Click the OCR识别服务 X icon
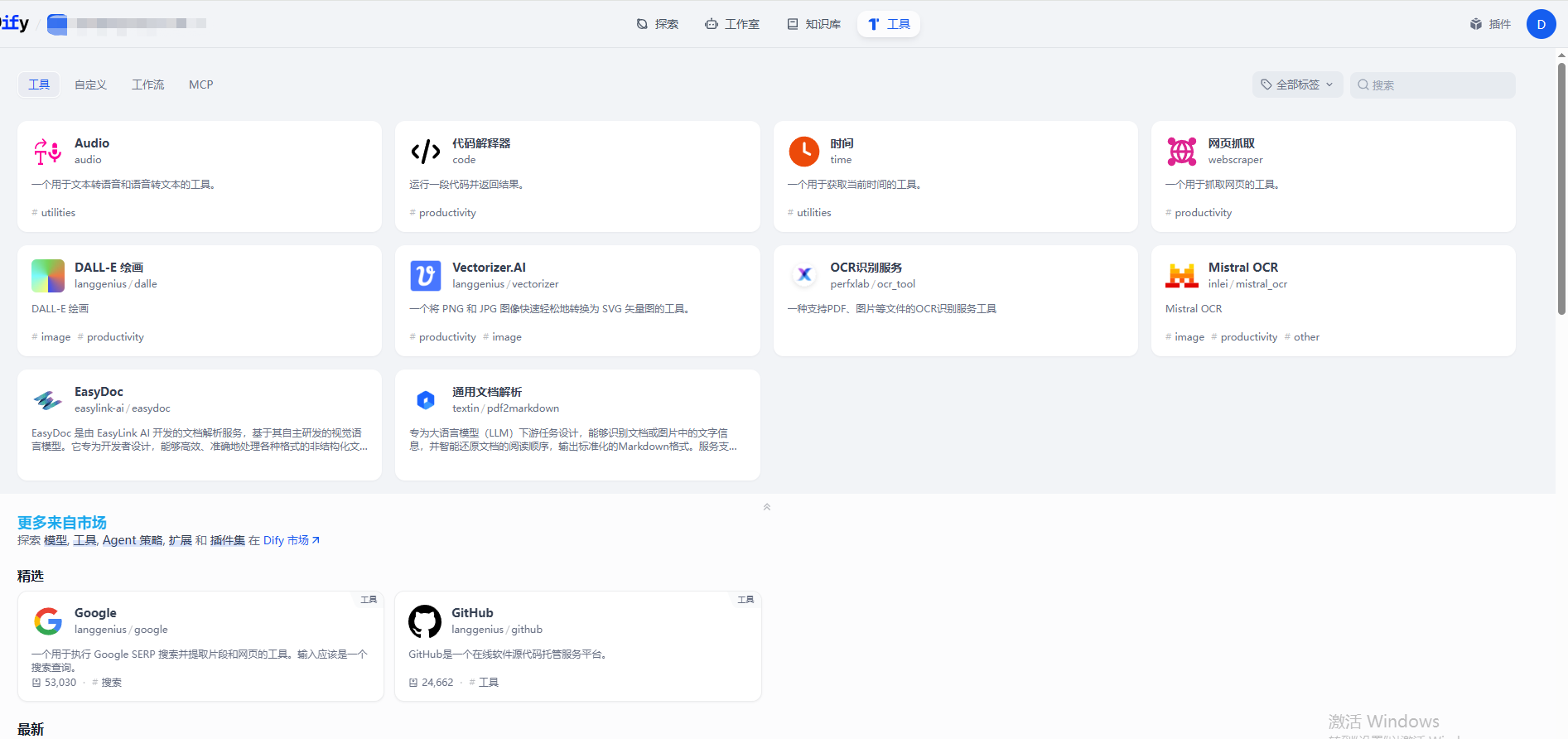Image resolution: width=1568 pixels, height=739 pixels. [804, 275]
